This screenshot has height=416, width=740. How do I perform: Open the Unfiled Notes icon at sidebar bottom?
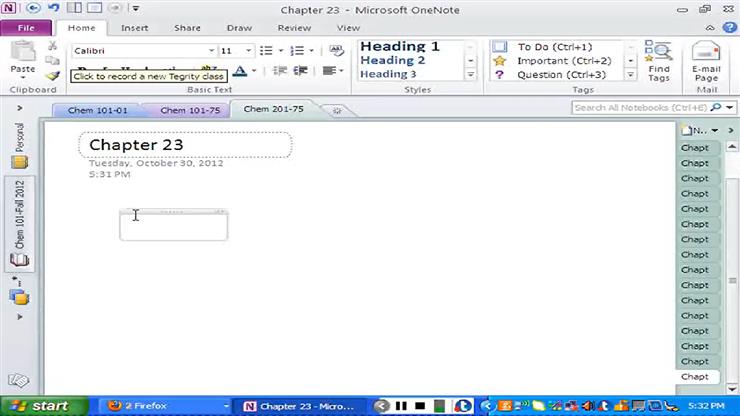(19, 380)
